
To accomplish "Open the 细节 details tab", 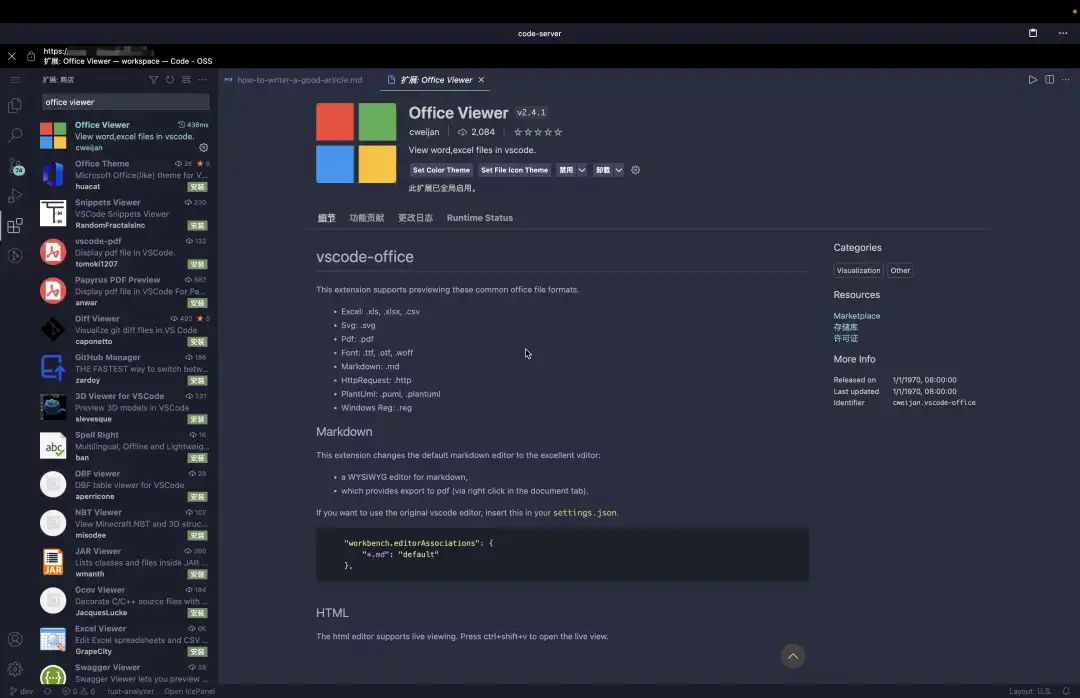I will [326, 218].
